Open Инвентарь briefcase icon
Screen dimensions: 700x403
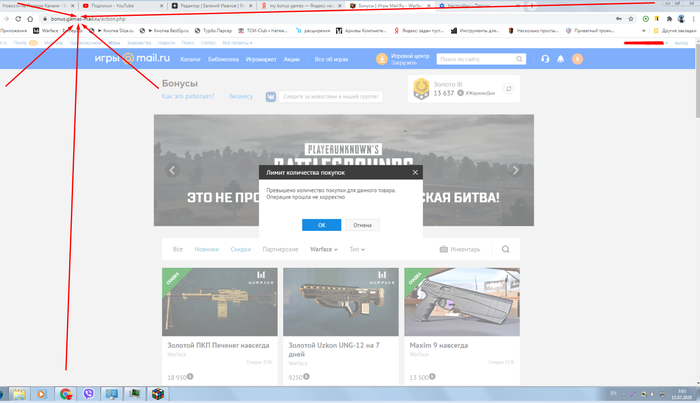click(x=443, y=249)
